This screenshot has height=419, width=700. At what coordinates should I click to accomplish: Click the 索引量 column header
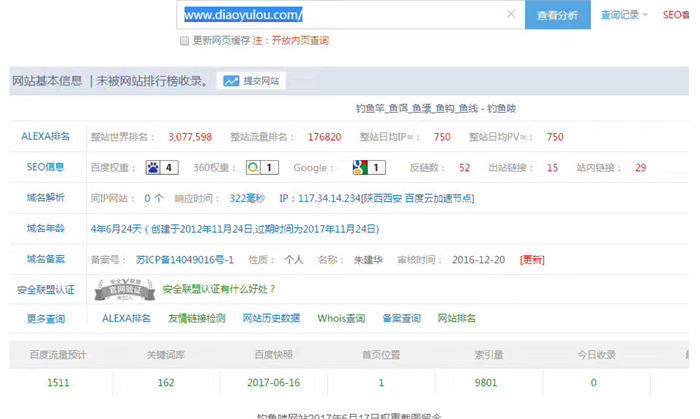pos(489,355)
